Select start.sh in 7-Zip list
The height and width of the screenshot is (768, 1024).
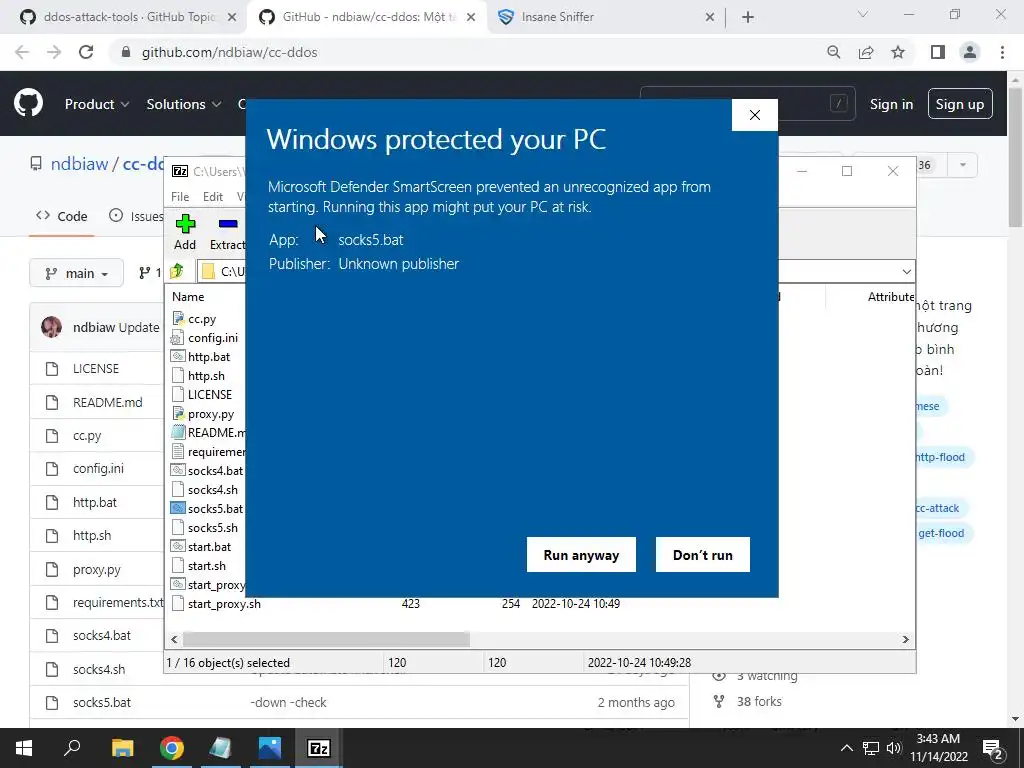point(206,566)
